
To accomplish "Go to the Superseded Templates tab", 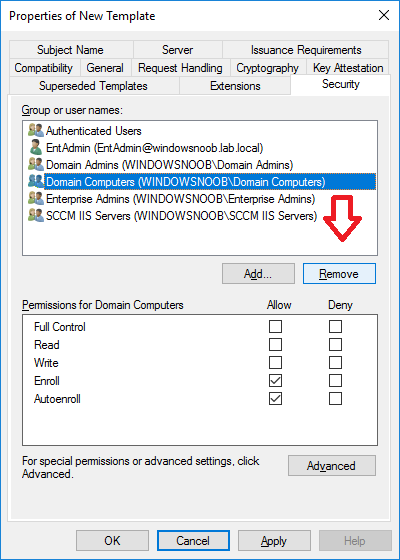I will pos(94,86).
